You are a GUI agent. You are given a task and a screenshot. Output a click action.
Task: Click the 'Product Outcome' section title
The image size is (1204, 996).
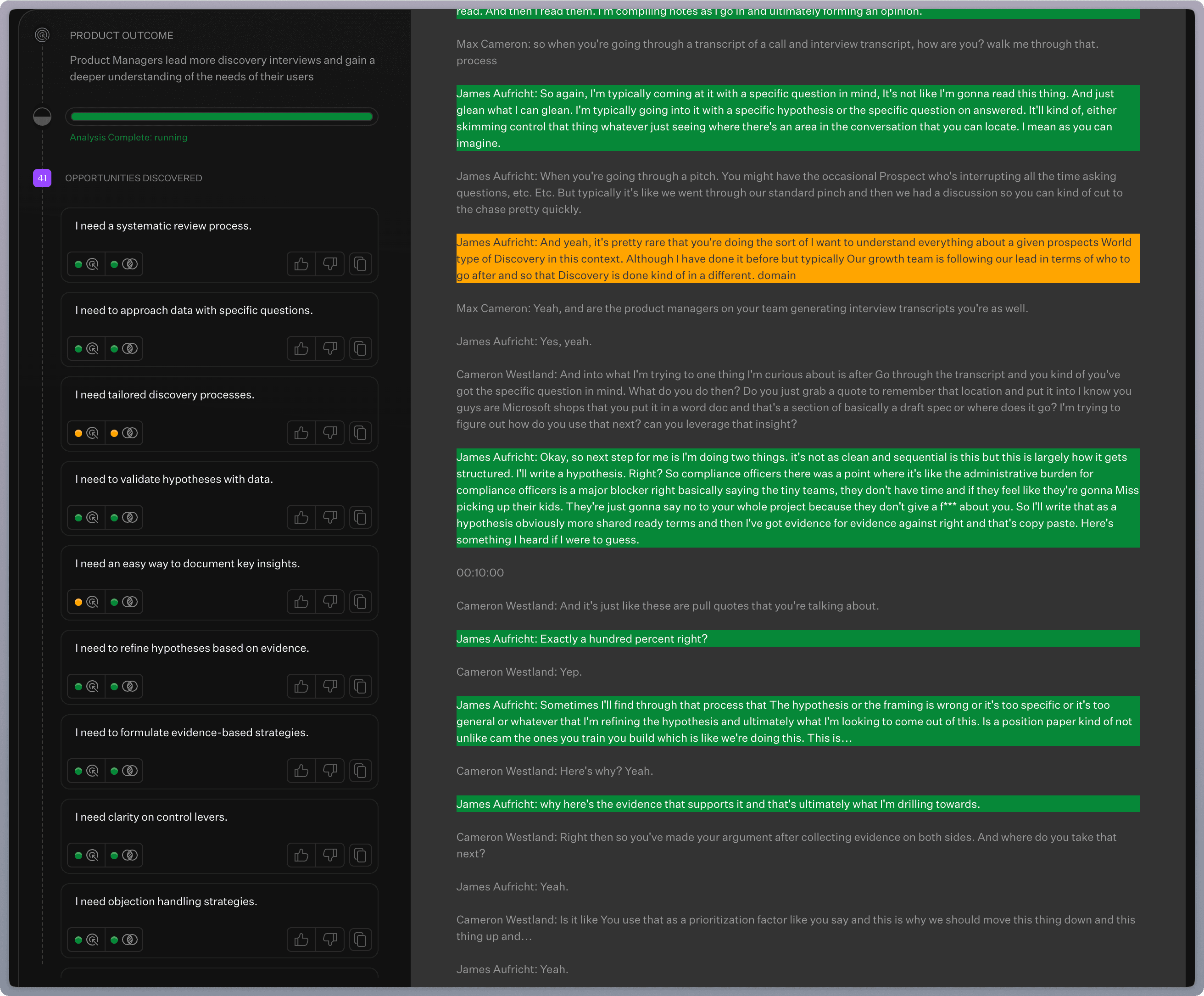point(122,35)
